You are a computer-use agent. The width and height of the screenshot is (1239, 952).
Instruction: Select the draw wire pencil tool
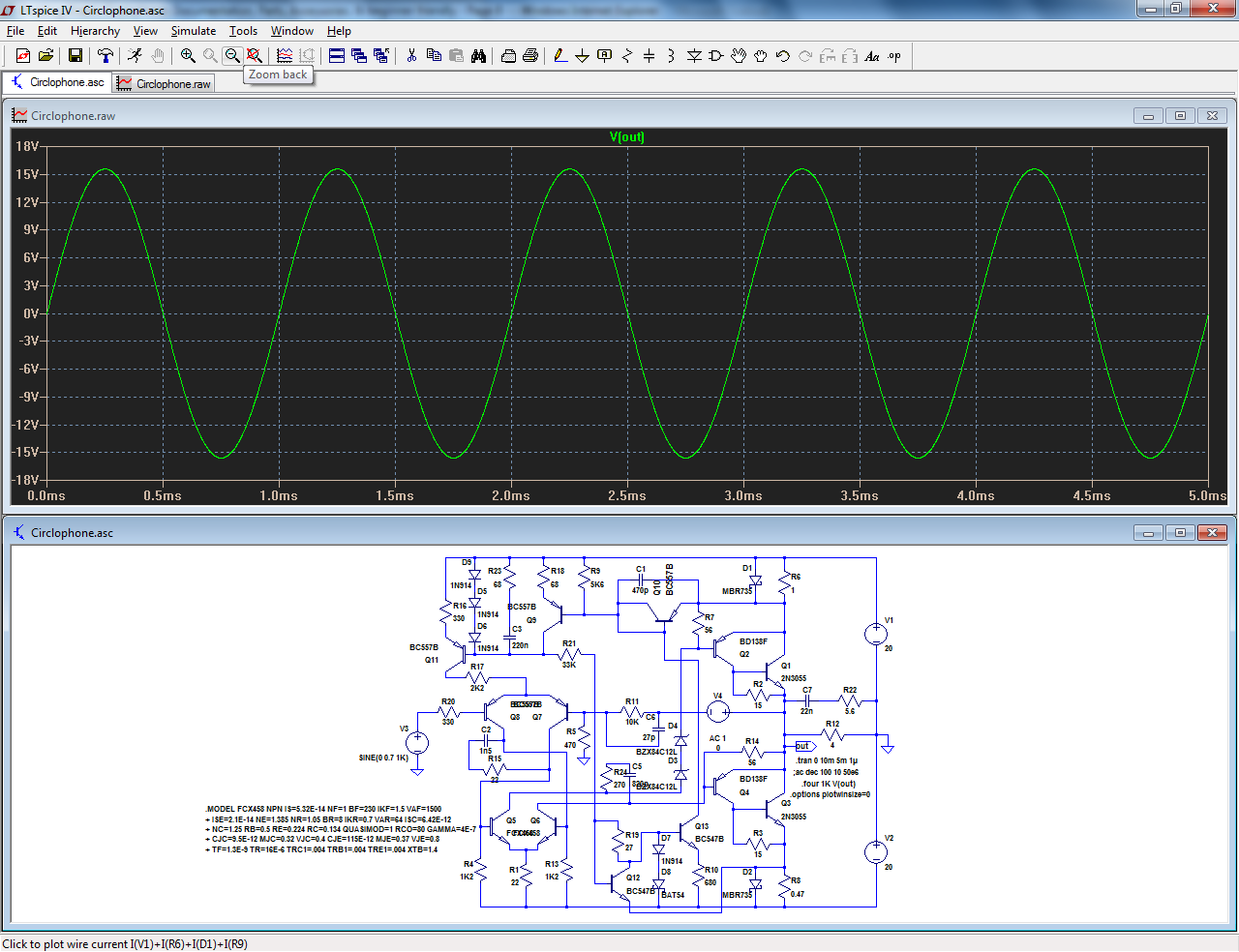(560, 56)
